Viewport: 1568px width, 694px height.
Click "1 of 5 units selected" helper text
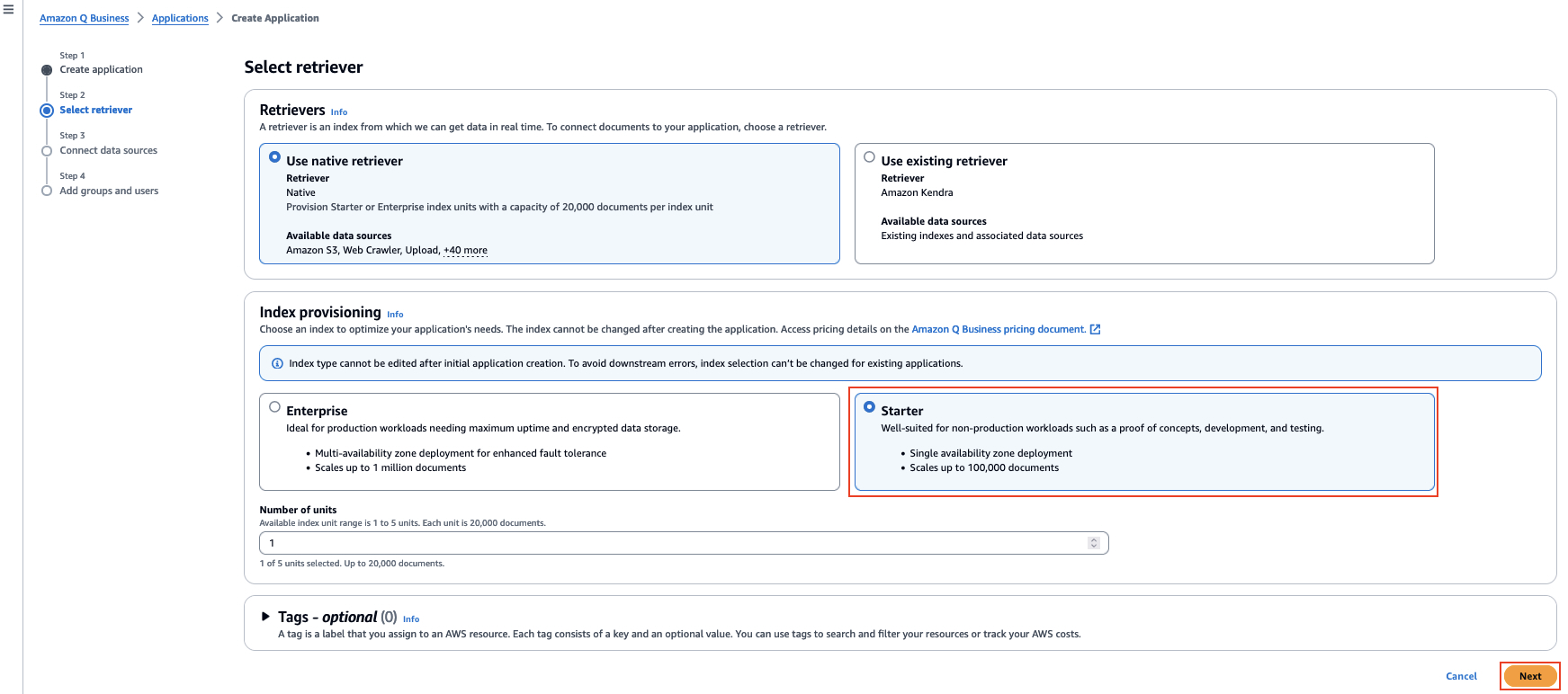(x=352, y=564)
